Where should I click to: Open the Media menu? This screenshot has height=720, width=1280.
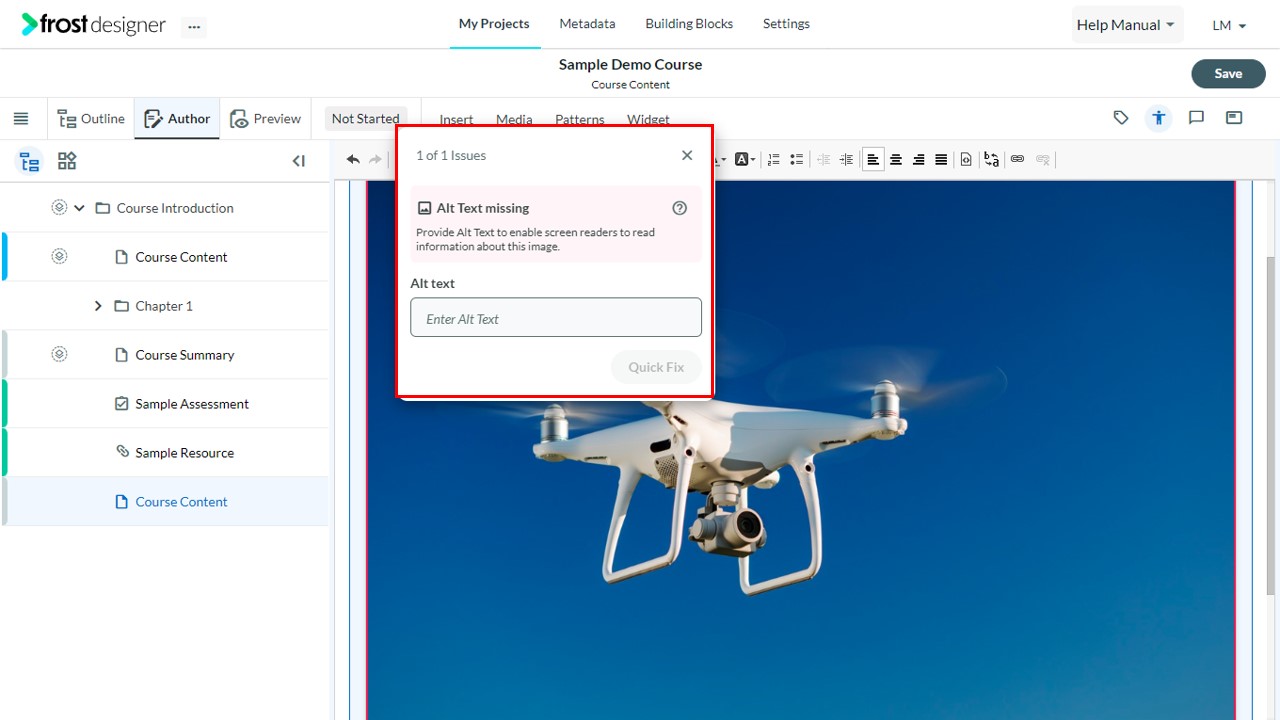[514, 119]
